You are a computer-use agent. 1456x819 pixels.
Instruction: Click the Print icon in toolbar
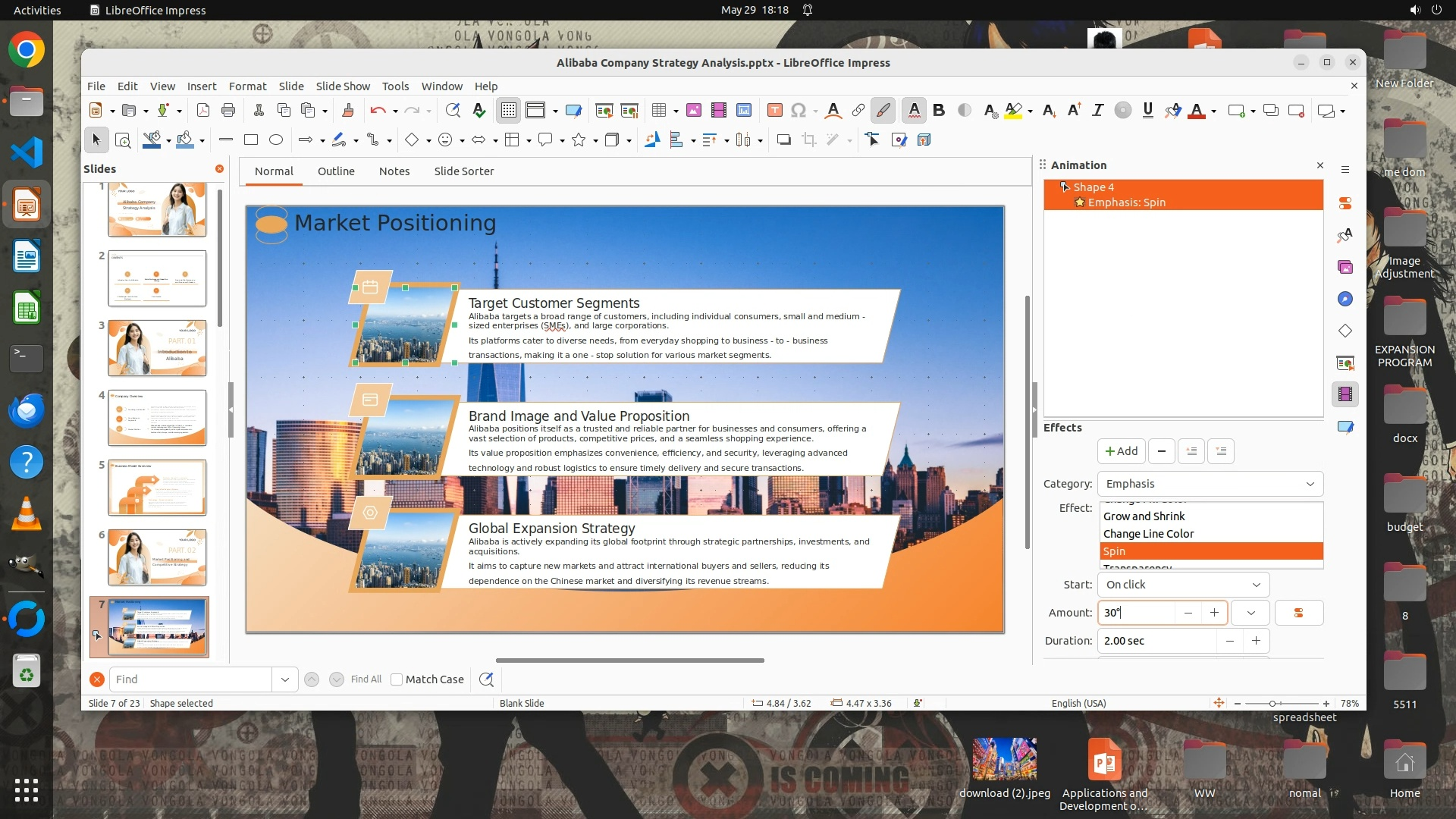coord(227,111)
